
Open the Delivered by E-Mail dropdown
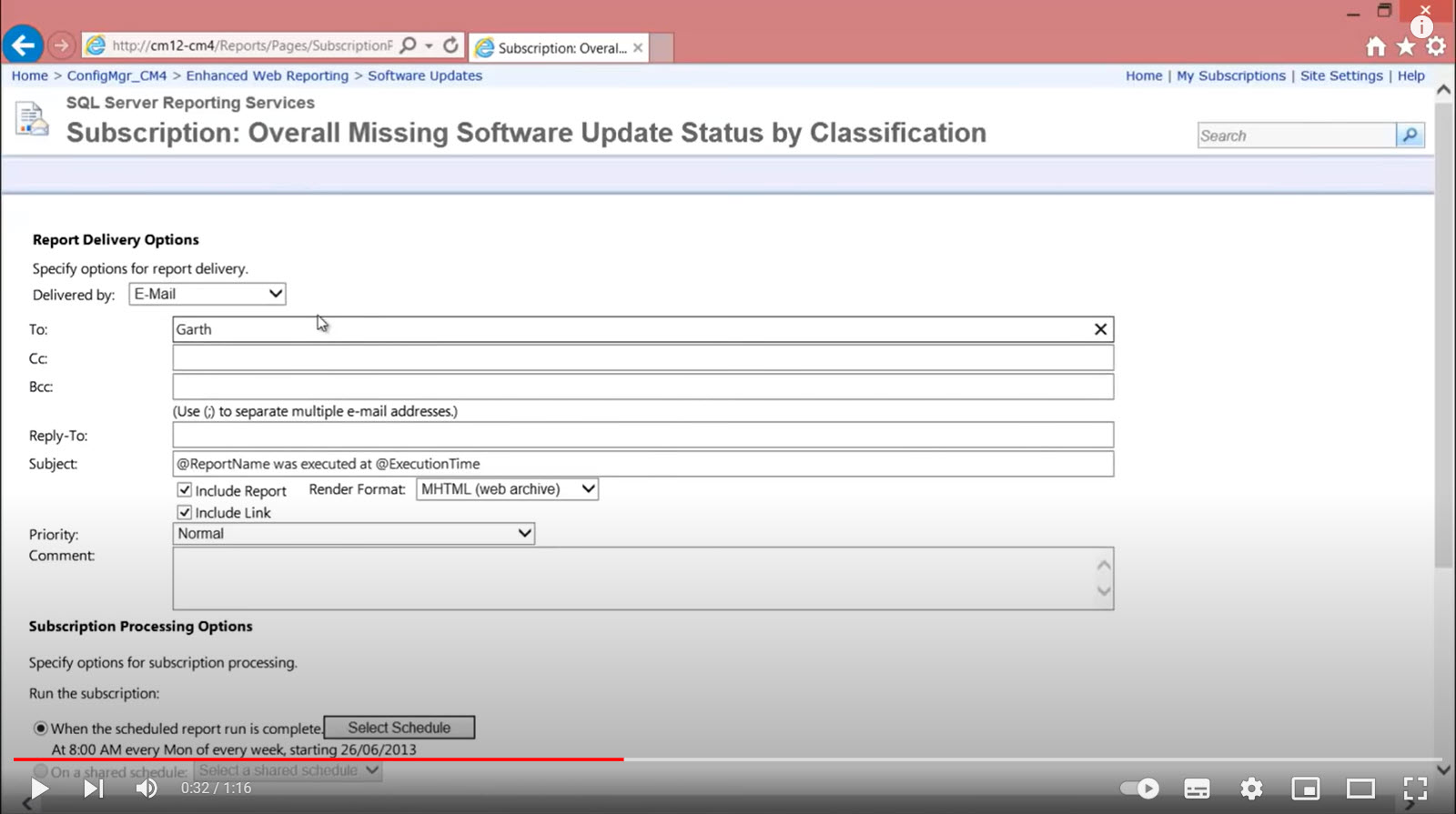(x=207, y=294)
